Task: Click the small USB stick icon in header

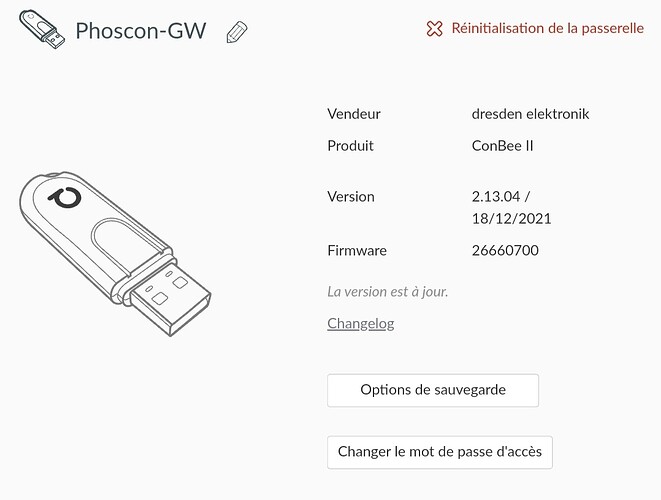Action: point(42,30)
